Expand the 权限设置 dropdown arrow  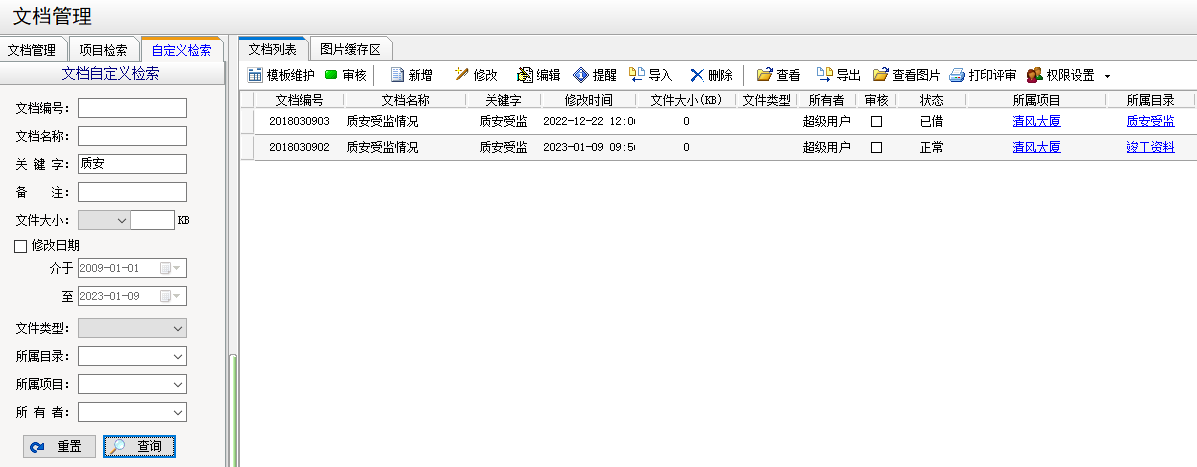(x=1107, y=76)
